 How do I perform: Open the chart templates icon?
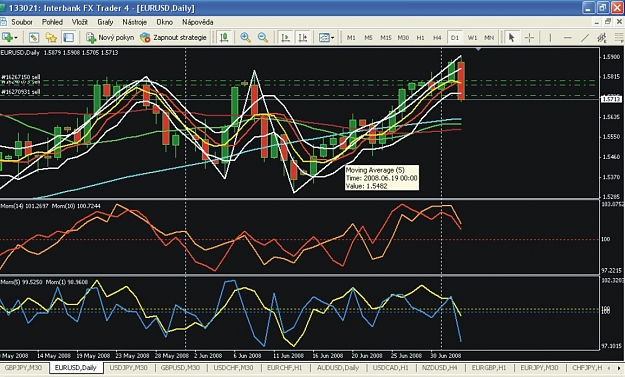pos(324,37)
